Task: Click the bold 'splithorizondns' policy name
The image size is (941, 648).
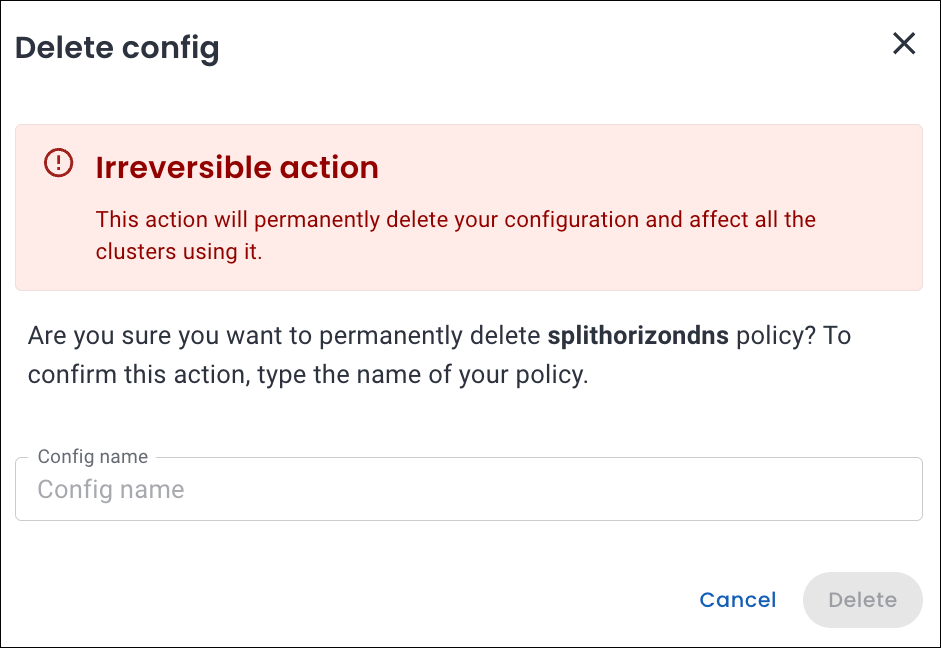Action: tap(638, 336)
